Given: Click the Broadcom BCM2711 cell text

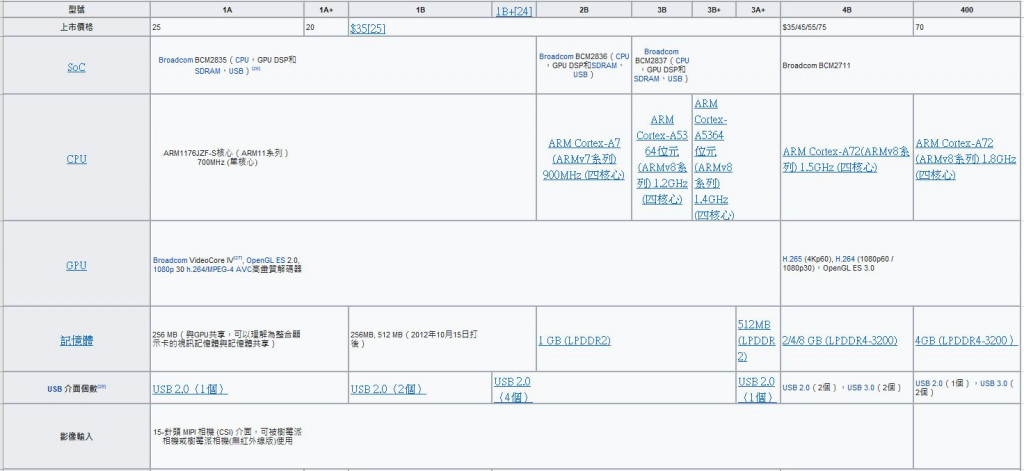Looking at the screenshot, I should (x=816, y=66).
